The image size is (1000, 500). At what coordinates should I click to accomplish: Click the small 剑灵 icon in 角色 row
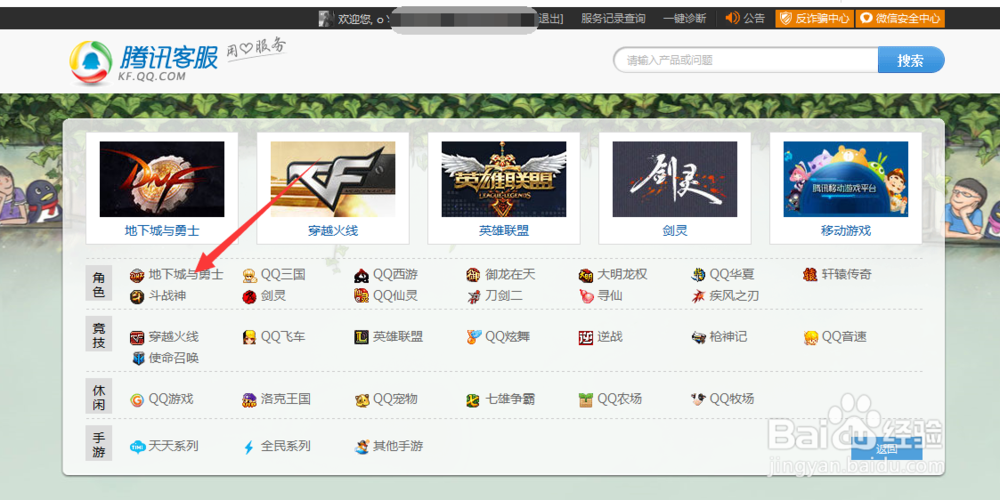pos(249,296)
